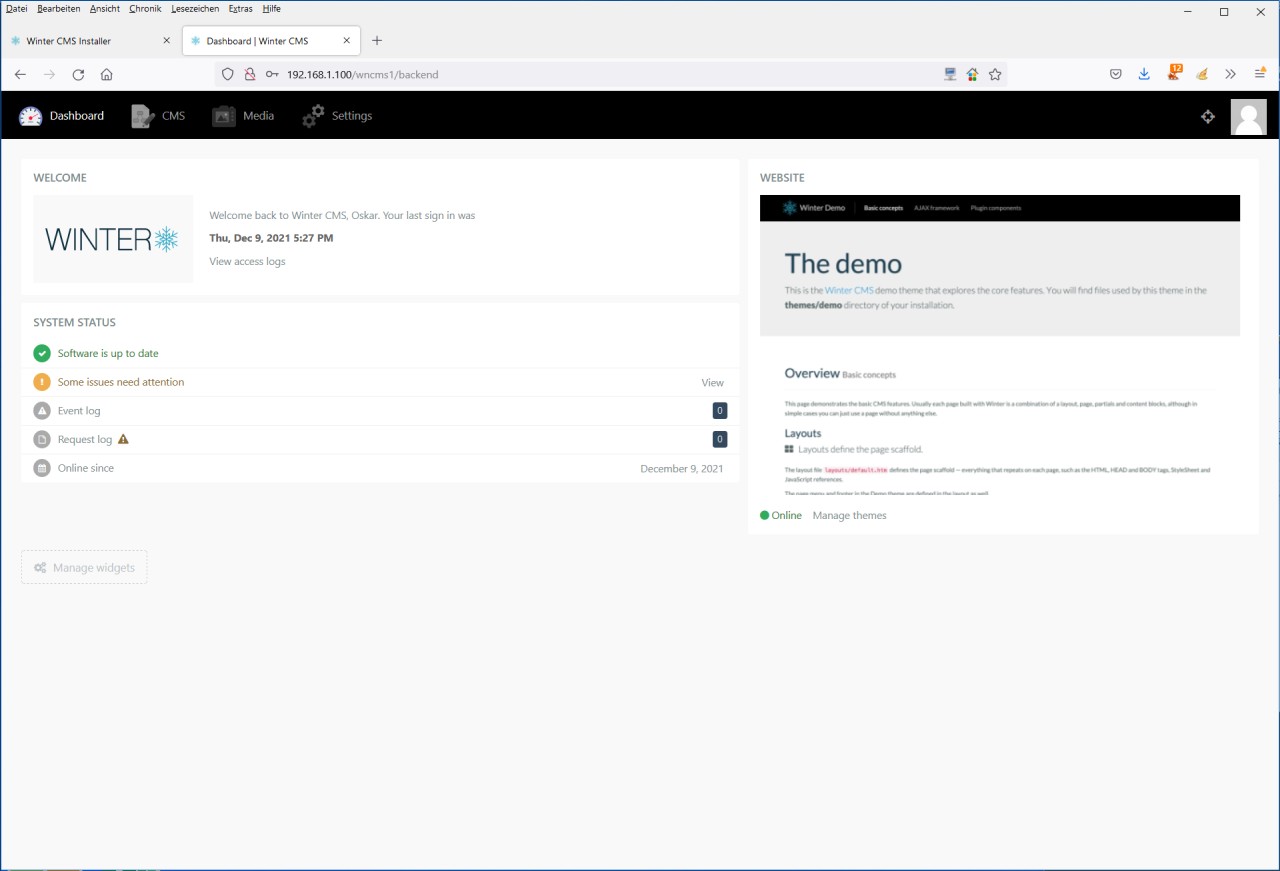The image size is (1280, 871).
Task: View the issues needing attention
Action: tap(712, 382)
